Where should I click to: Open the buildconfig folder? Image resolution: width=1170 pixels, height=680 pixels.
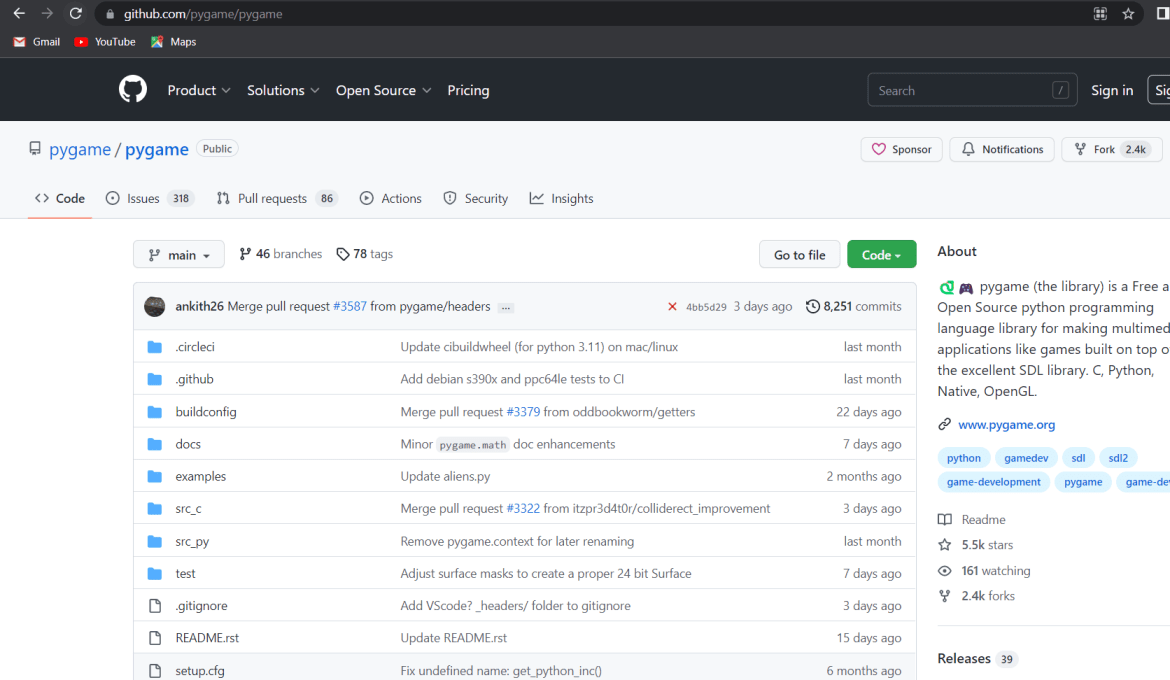pyautogui.click(x=206, y=411)
